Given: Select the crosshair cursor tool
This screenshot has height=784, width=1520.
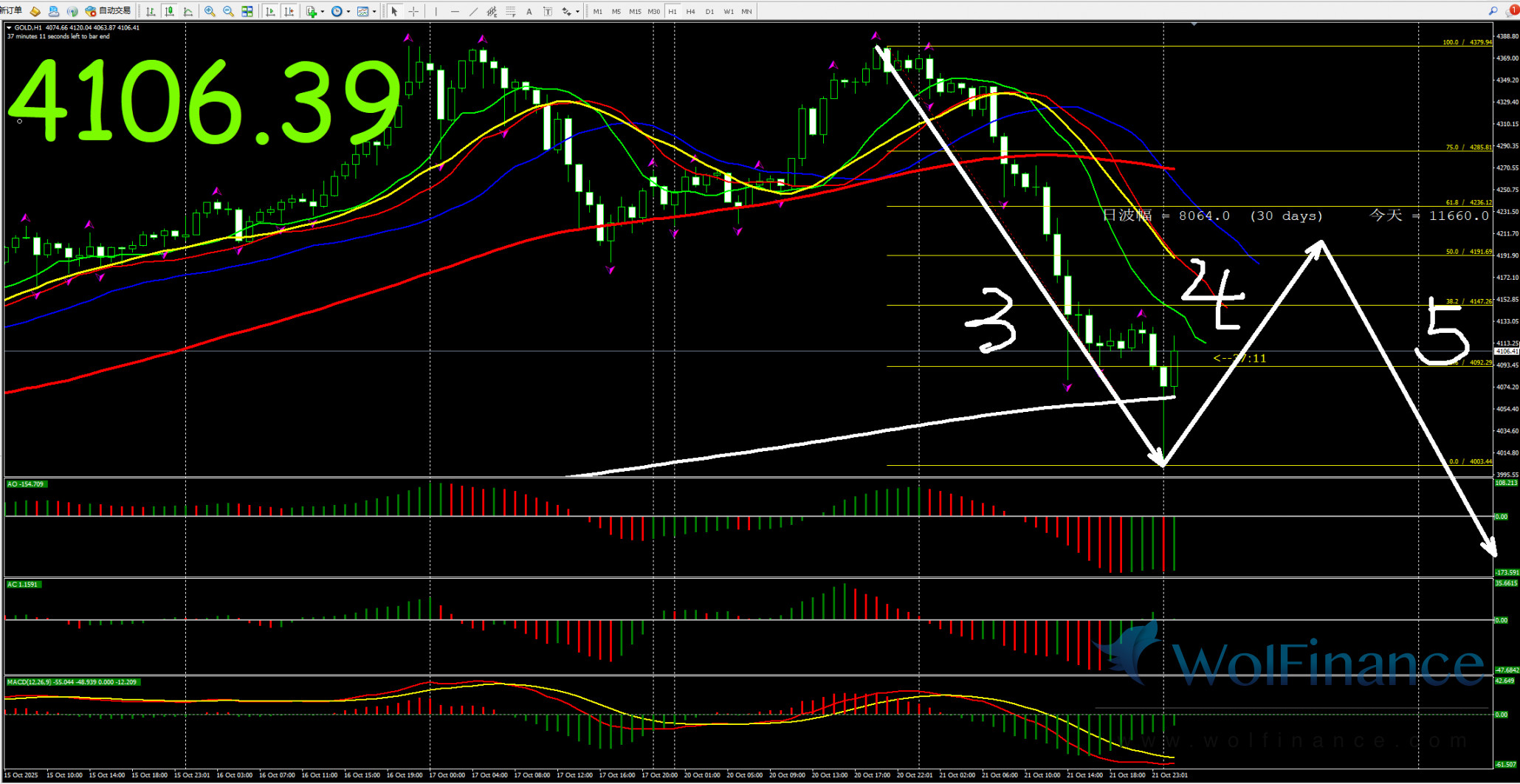Looking at the screenshot, I should tap(413, 11).
